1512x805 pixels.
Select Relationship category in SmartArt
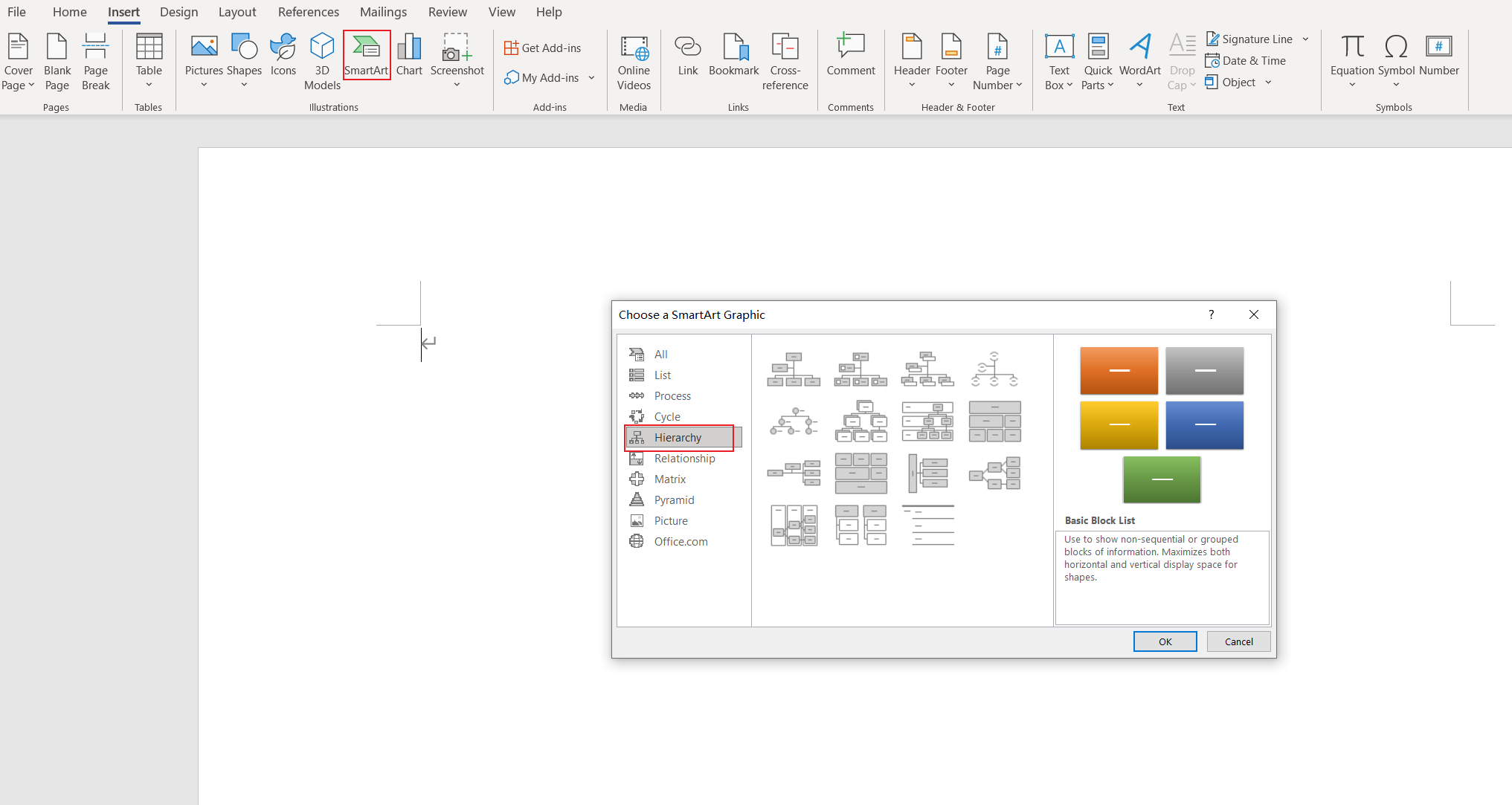point(684,457)
